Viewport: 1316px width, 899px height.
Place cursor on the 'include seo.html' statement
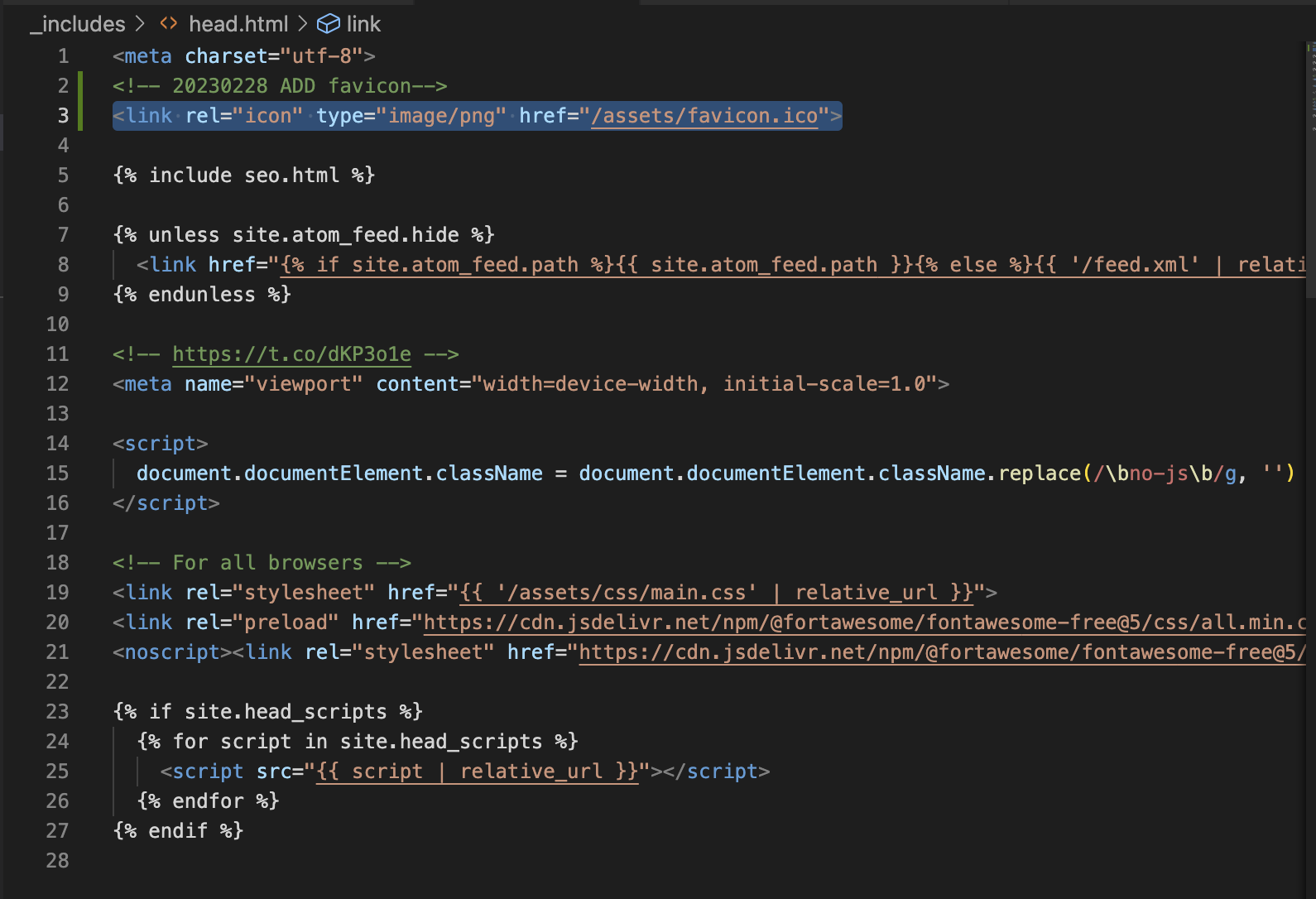[x=243, y=175]
